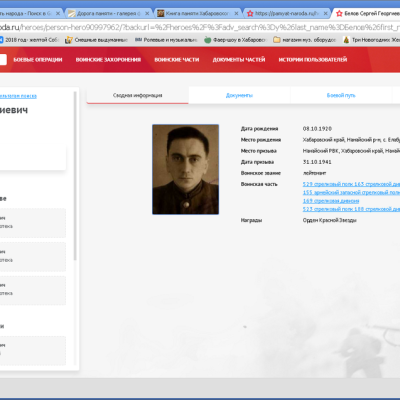The image size is (400, 400).
Task: Open the 'Боевые операции' menu item
Action: coord(38,60)
